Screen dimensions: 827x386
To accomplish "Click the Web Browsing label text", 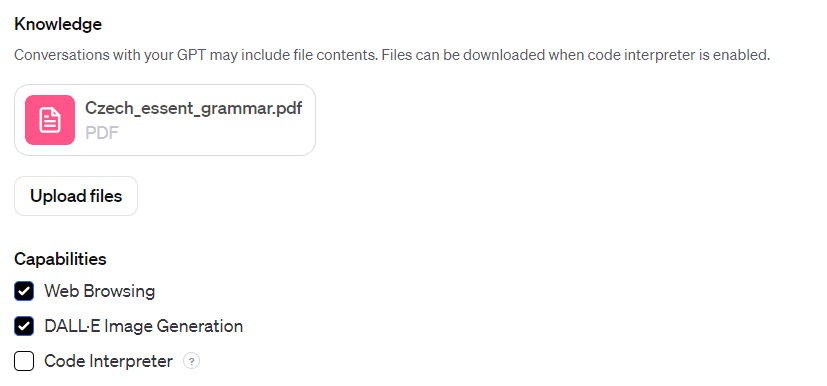I will pyautogui.click(x=100, y=291).
